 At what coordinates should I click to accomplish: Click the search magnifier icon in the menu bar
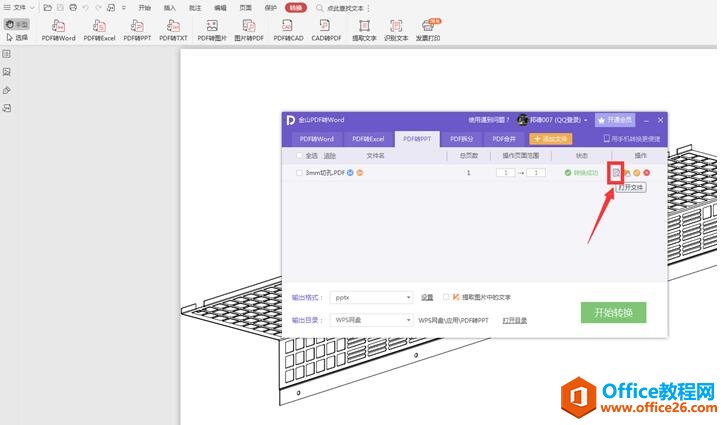click(x=320, y=8)
